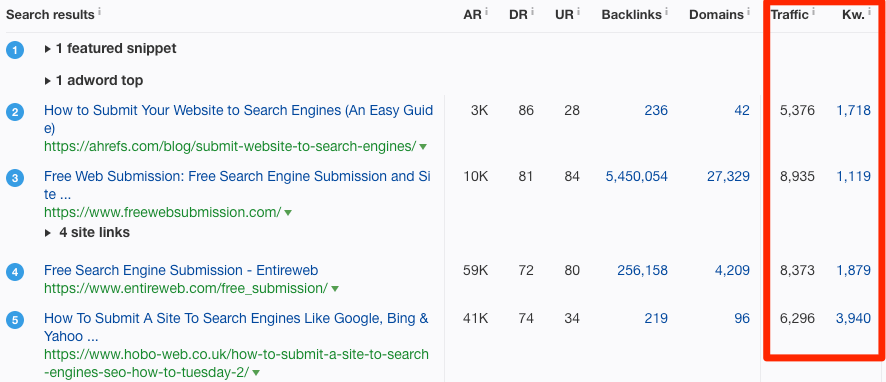Click the 27,329 referring domains number
The image size is (886, 382).
click(x=728, y=177)
